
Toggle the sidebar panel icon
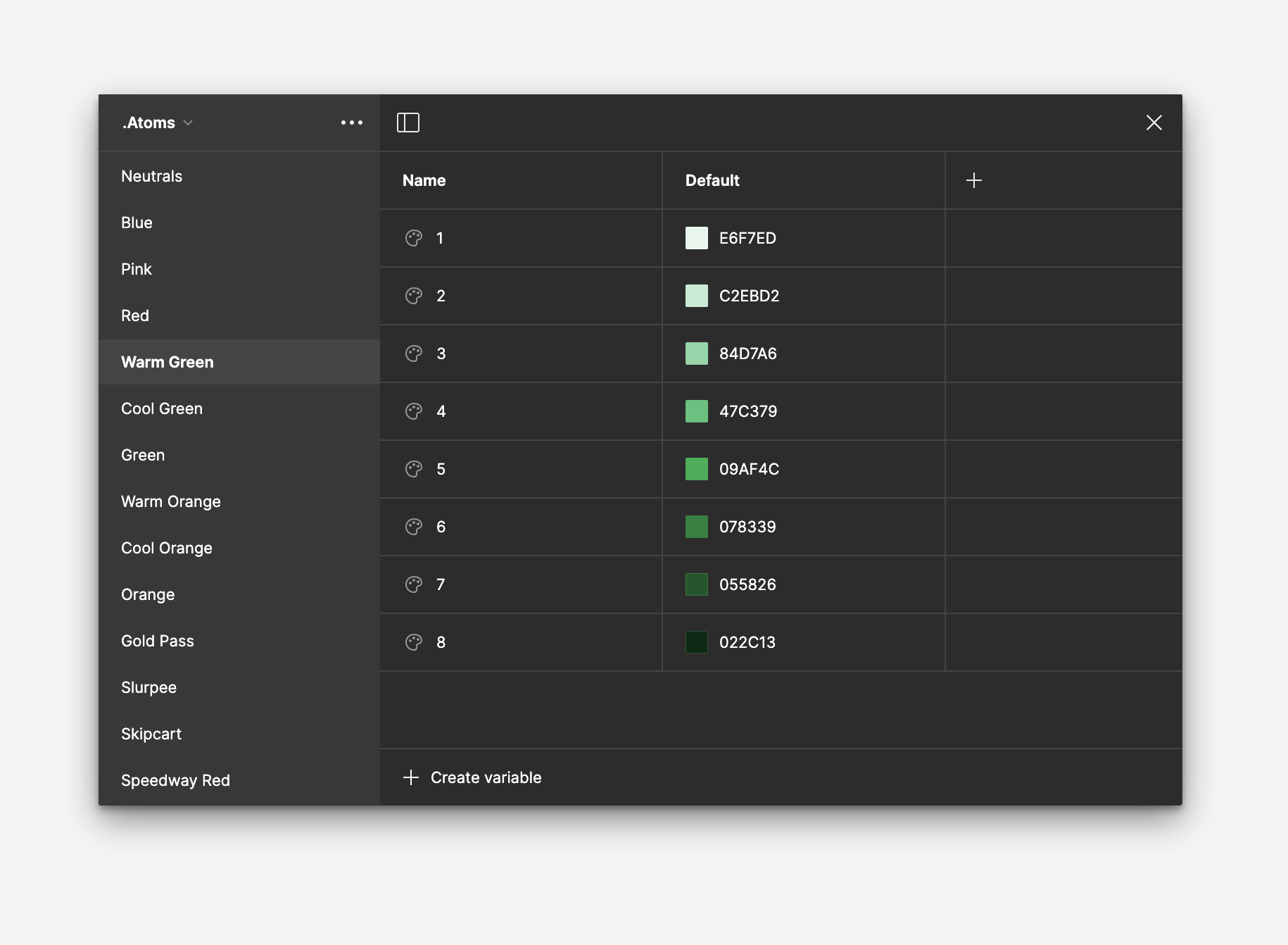tap(408, 123)
